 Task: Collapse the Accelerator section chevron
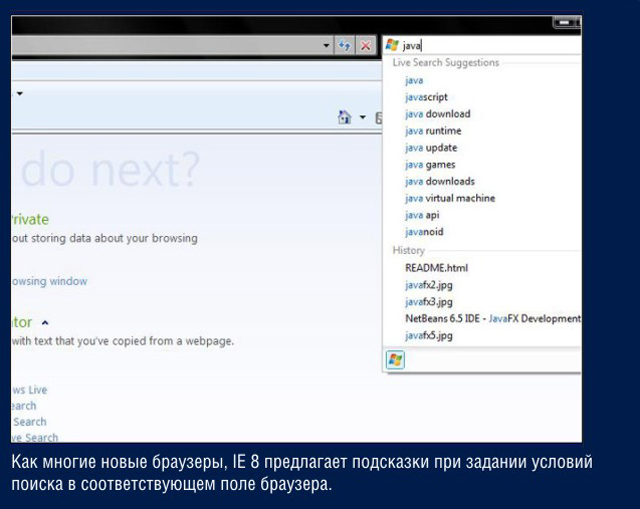(x=45, y=323)
